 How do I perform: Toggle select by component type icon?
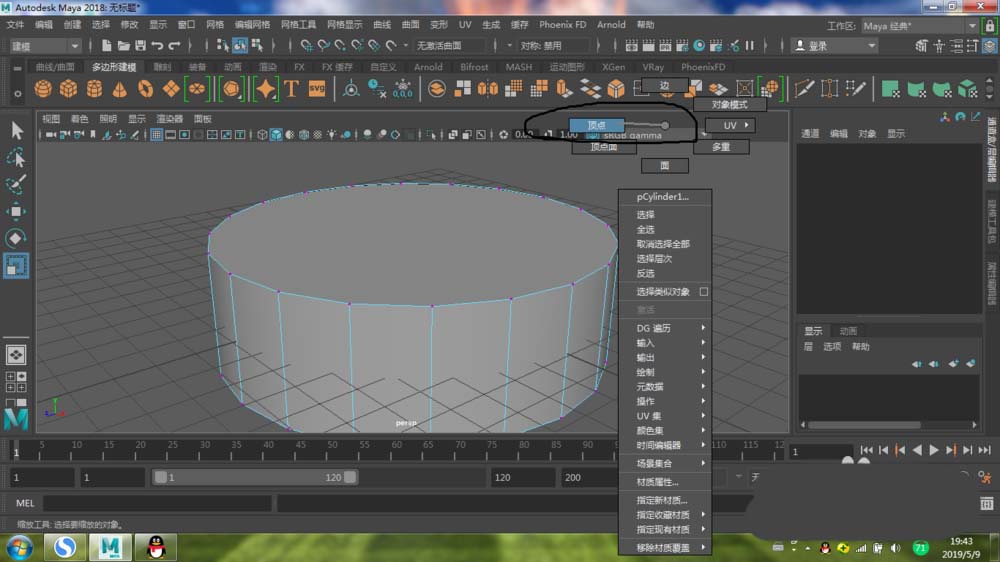[x=257, y=45]
